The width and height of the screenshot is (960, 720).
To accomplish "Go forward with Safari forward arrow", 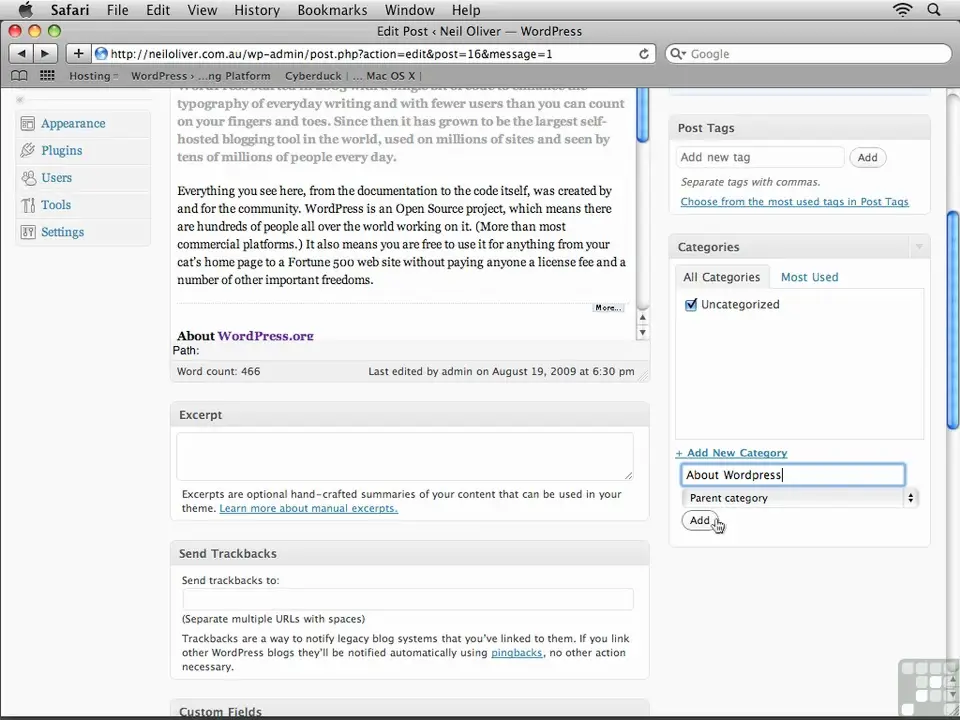I will click(x=45, y=54).
